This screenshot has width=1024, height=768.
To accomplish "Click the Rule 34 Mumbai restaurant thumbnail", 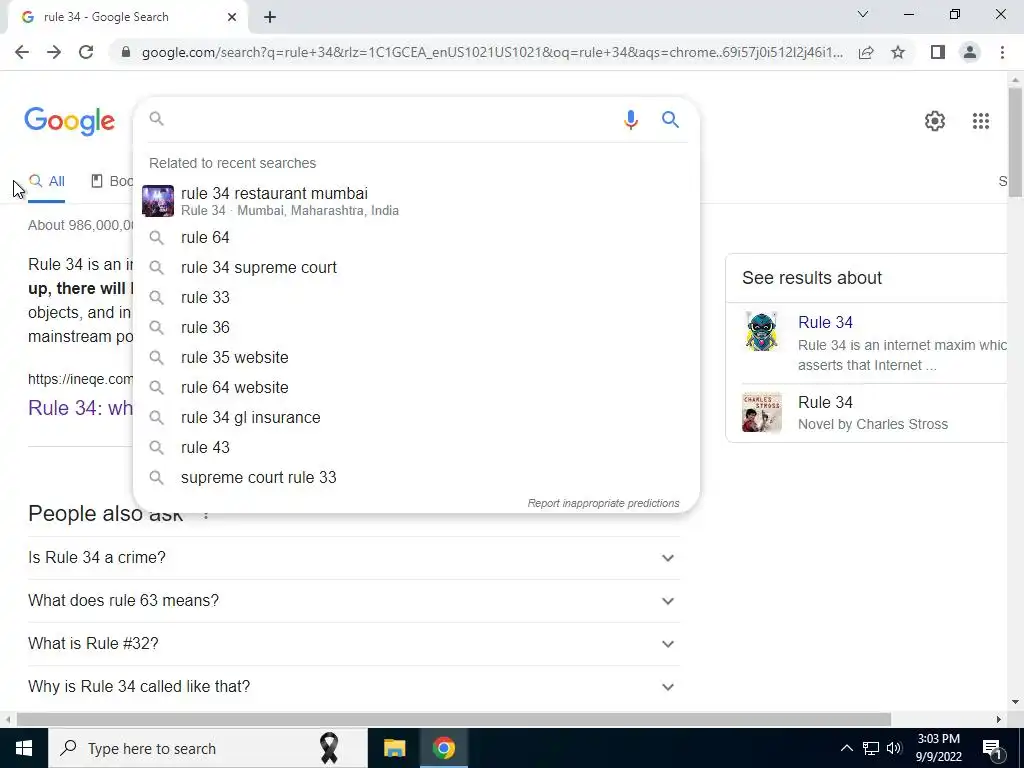I will 158,201.
